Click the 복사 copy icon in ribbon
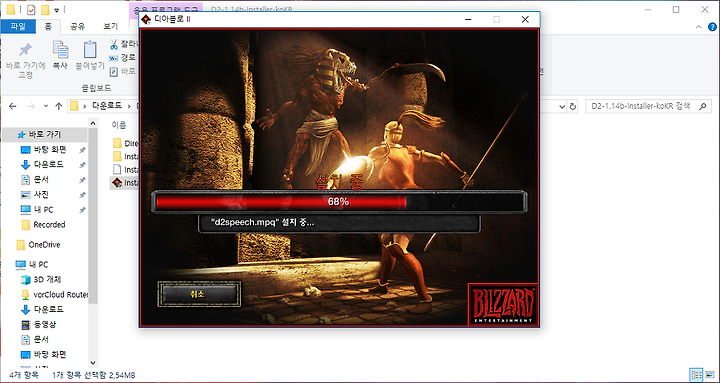 pos(60,50)
